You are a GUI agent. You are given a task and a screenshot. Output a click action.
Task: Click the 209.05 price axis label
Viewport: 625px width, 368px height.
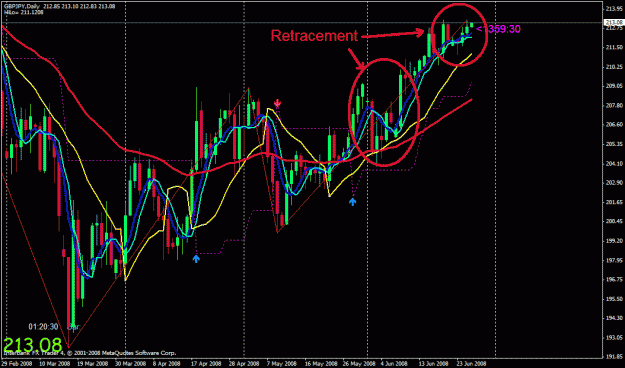click(x=614, y=86)
